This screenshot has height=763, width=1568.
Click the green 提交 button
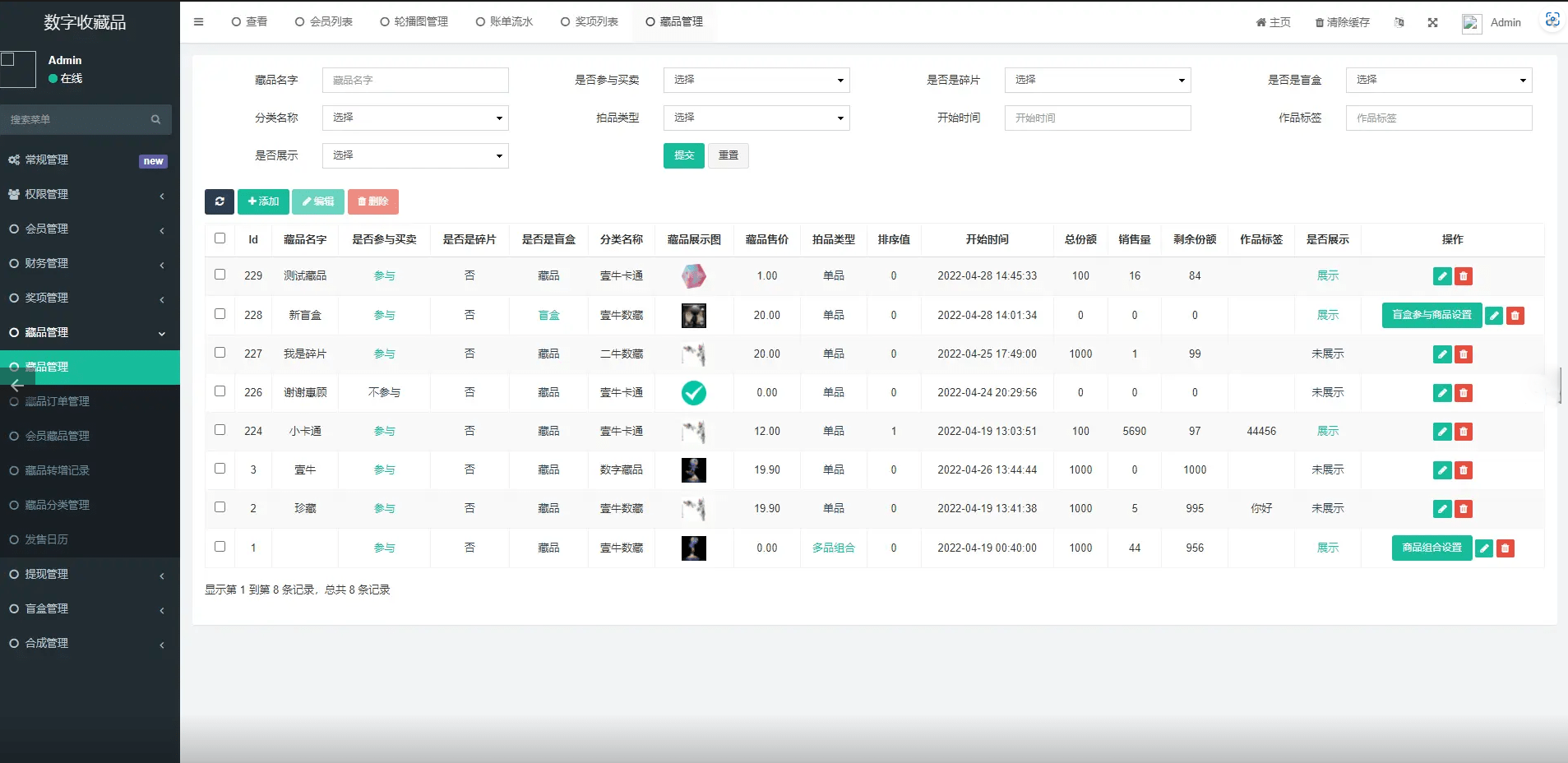[x=683, y=155]
